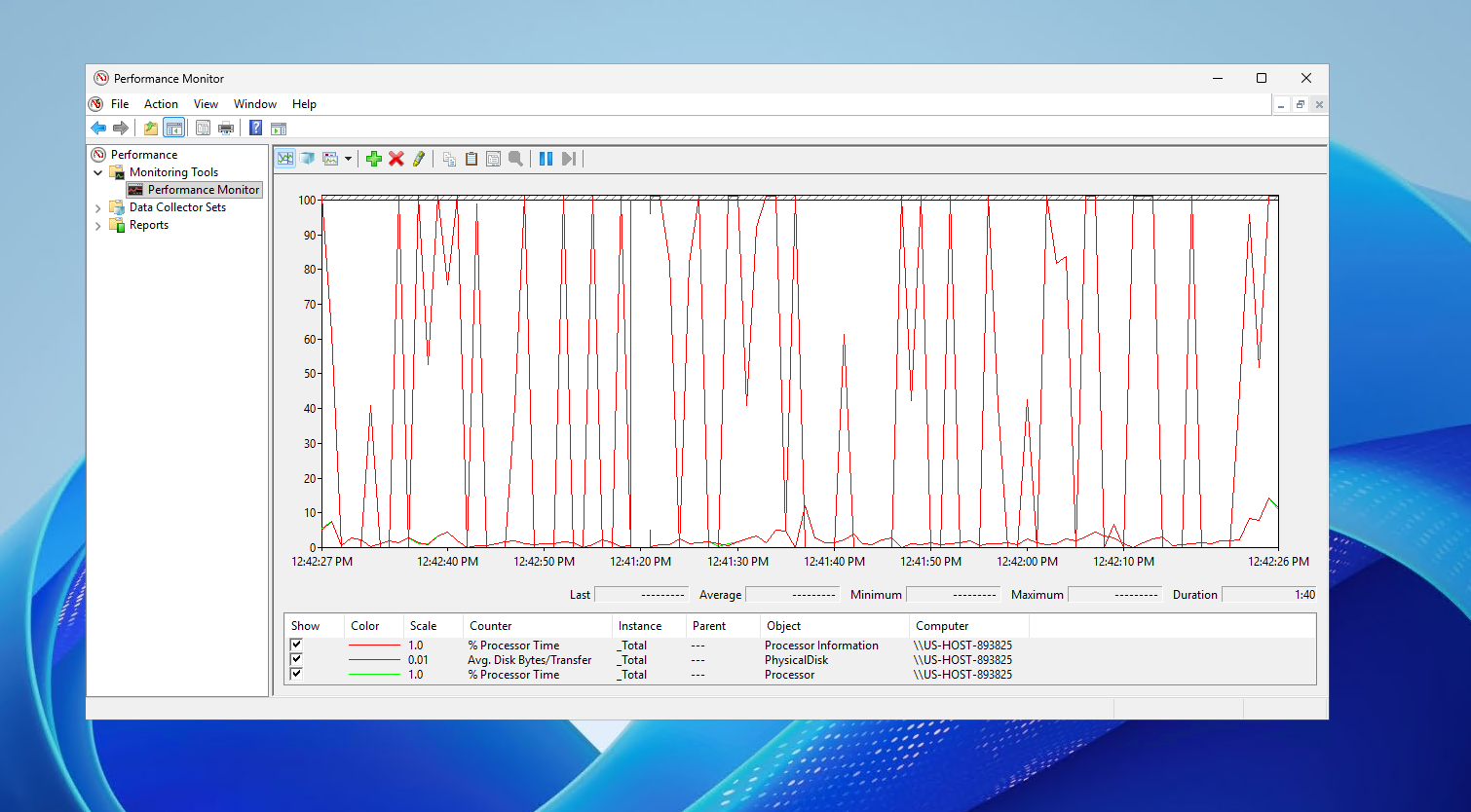Click the Update Data step-forward icon
1471x812 pixels.
pyautogui.click(x=569, y=159)
